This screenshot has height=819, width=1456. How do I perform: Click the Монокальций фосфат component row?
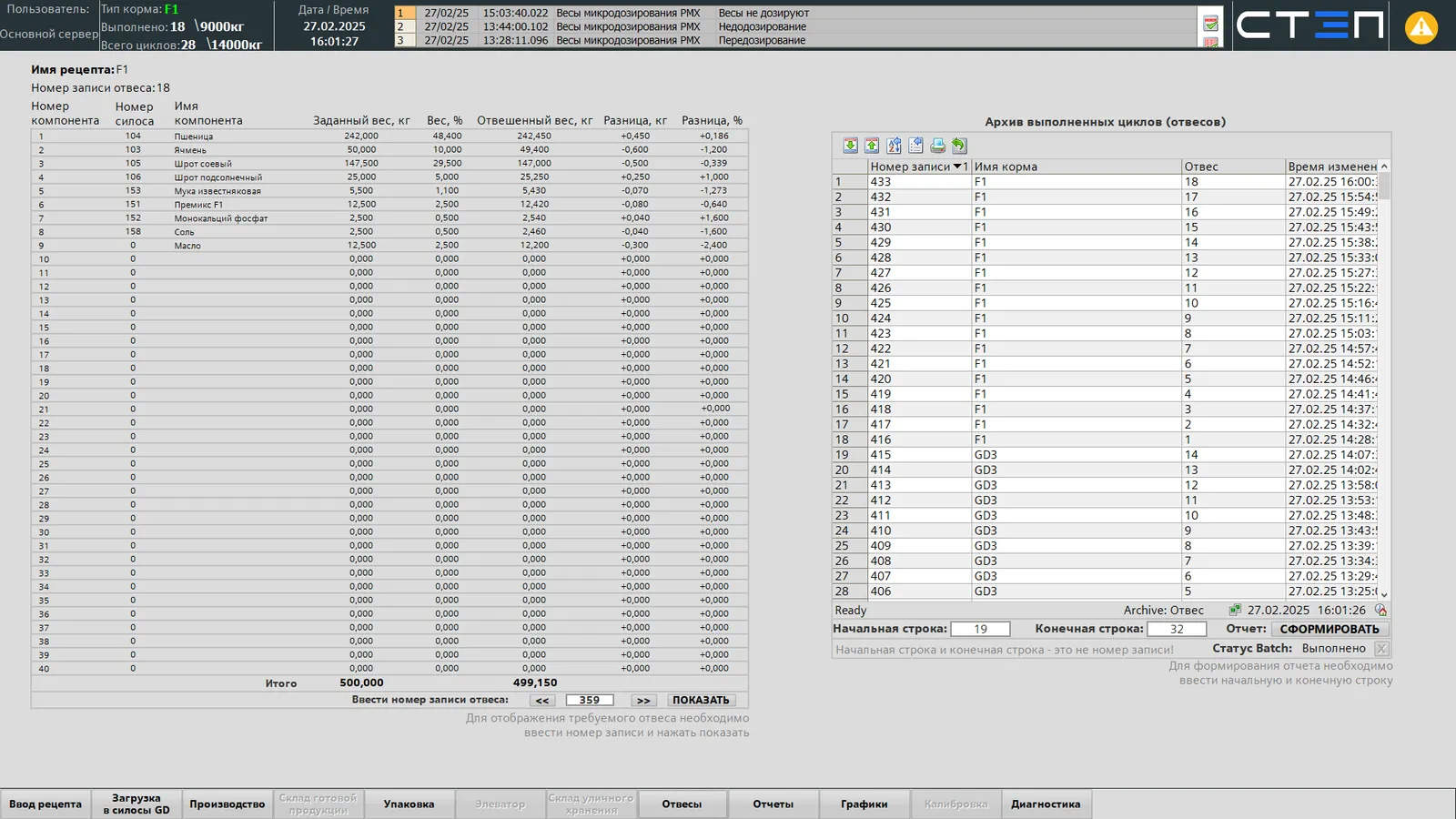click(389, 218)
